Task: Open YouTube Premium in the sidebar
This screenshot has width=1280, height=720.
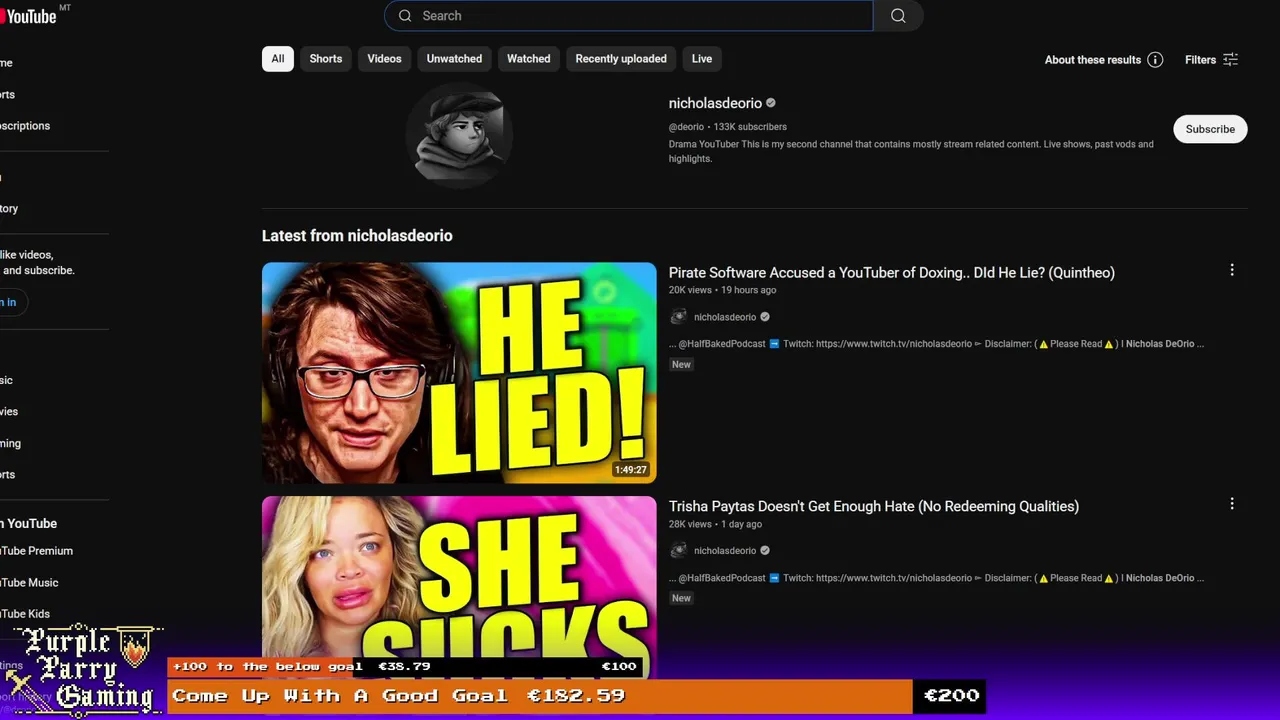Action: click(x=36, y=551)
